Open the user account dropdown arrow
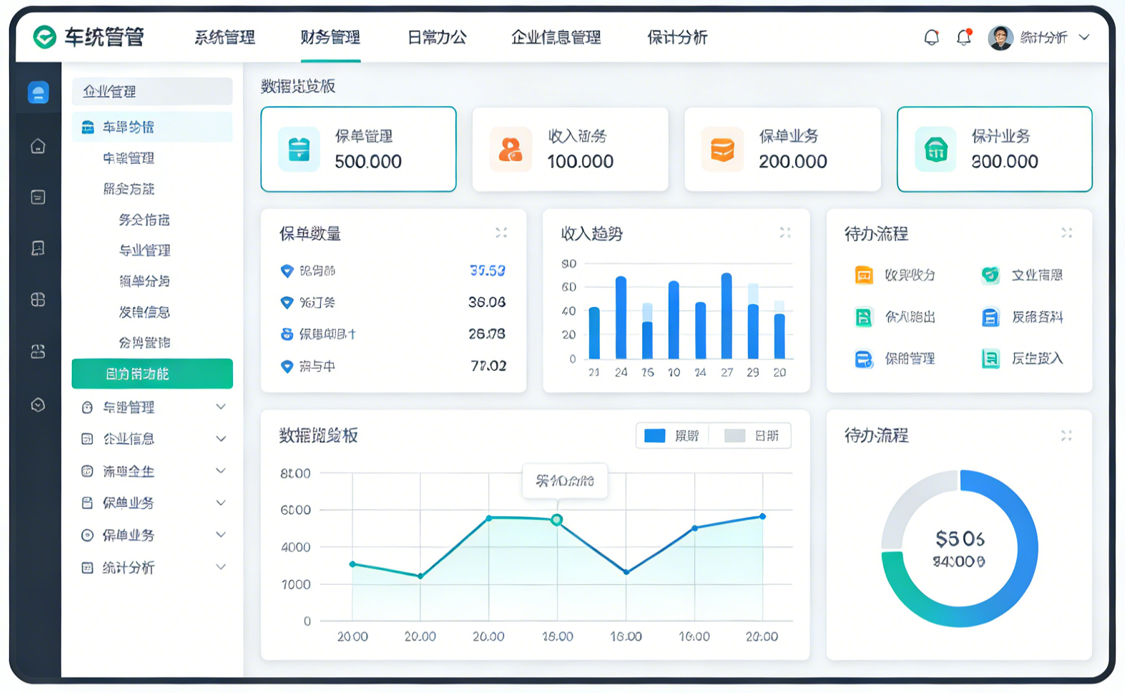 [1085, 38]
